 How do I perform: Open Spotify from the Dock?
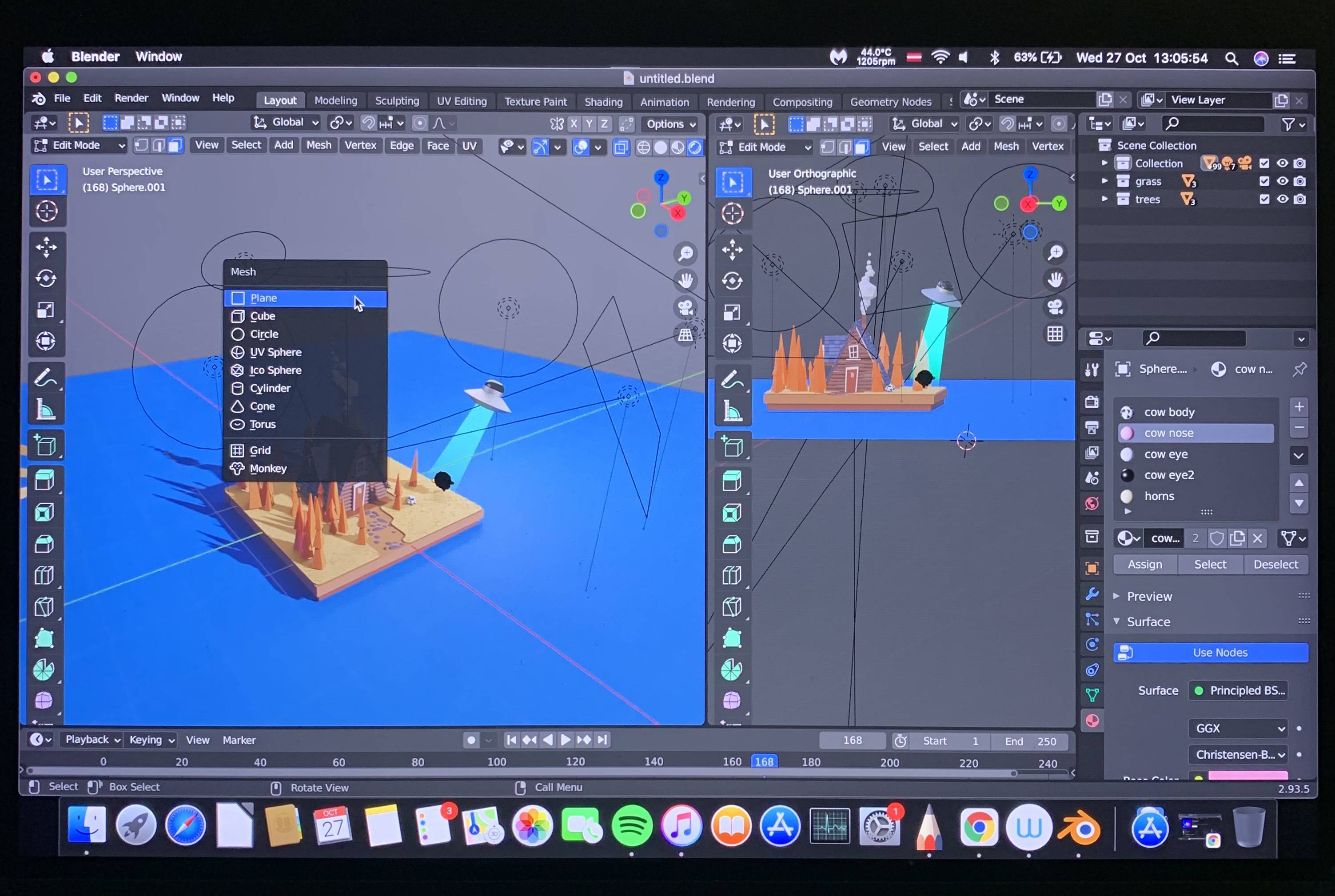[x=631, y=826]
